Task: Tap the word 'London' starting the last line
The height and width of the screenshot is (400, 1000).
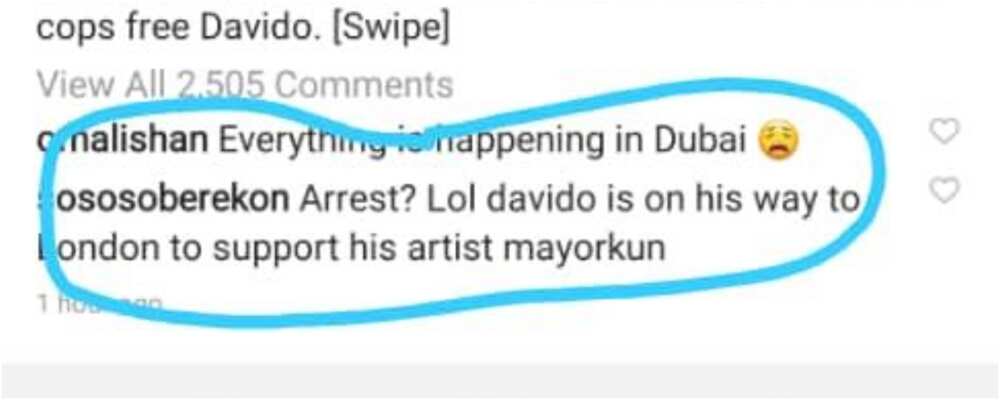Action: tap(97, 249)
